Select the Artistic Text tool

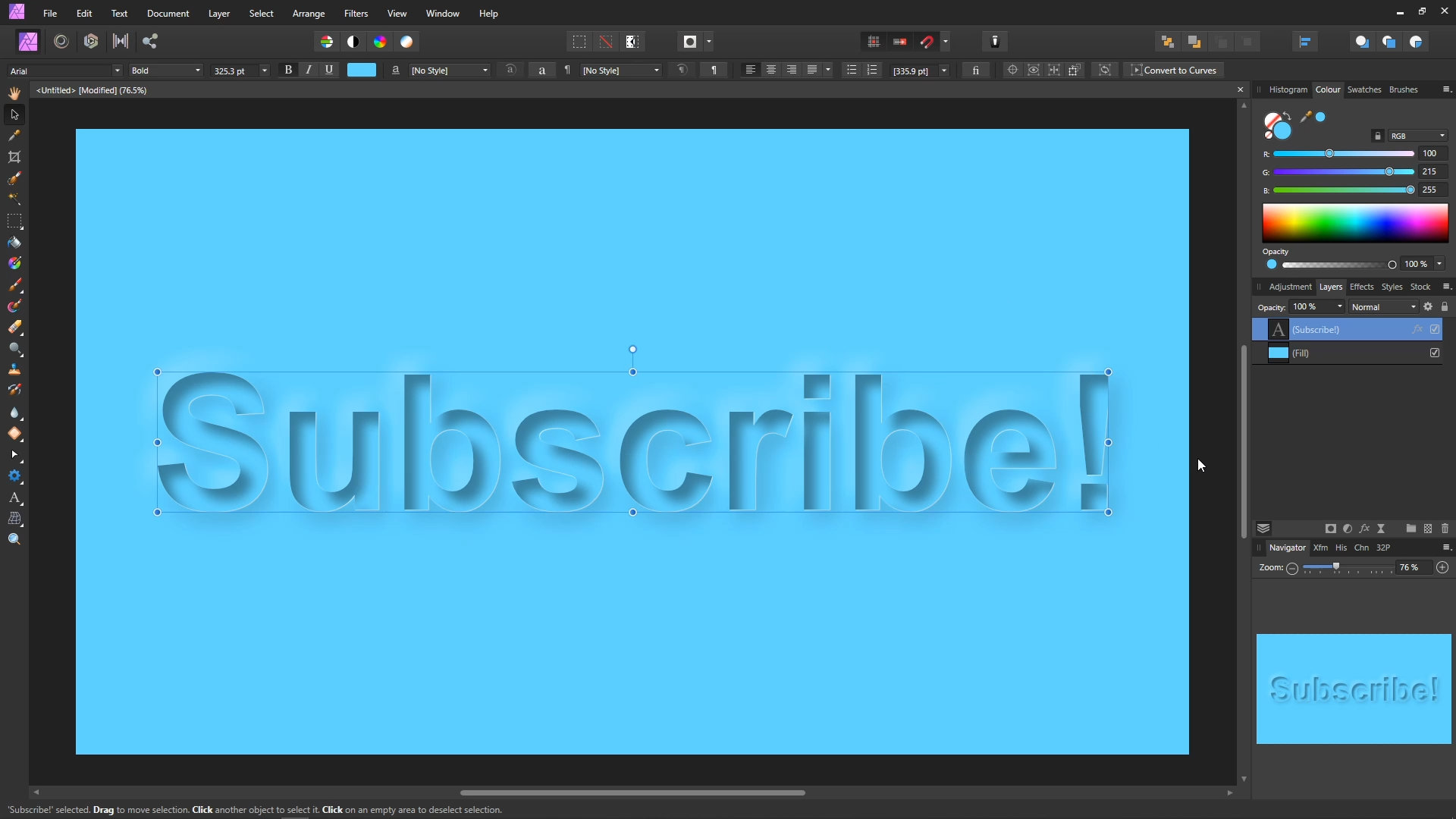pos(14,498)
